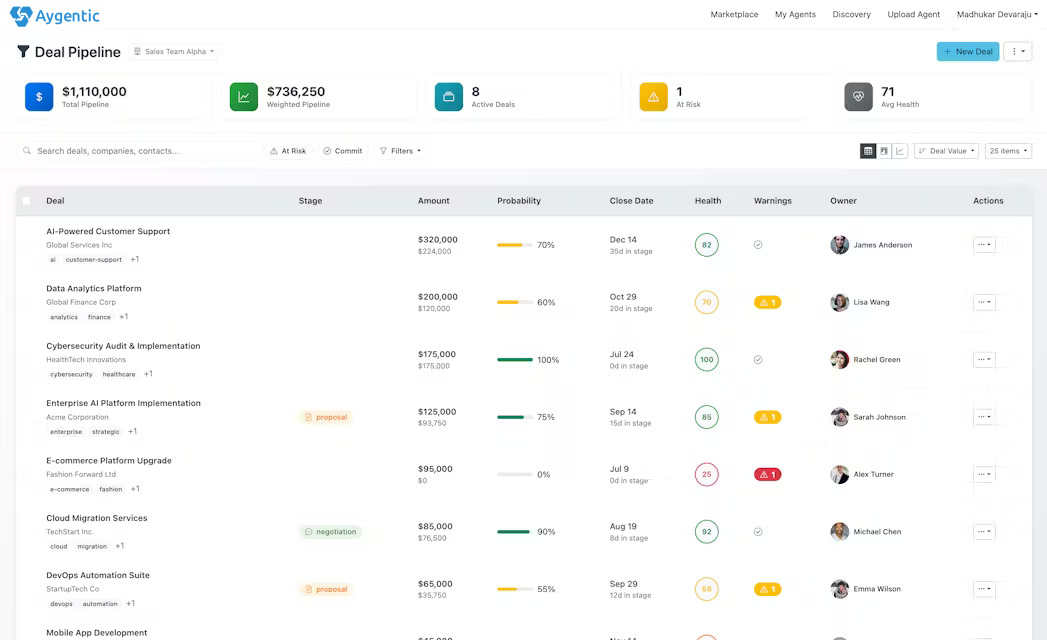Click the Avg Health heart icon

tap(859, 97)
